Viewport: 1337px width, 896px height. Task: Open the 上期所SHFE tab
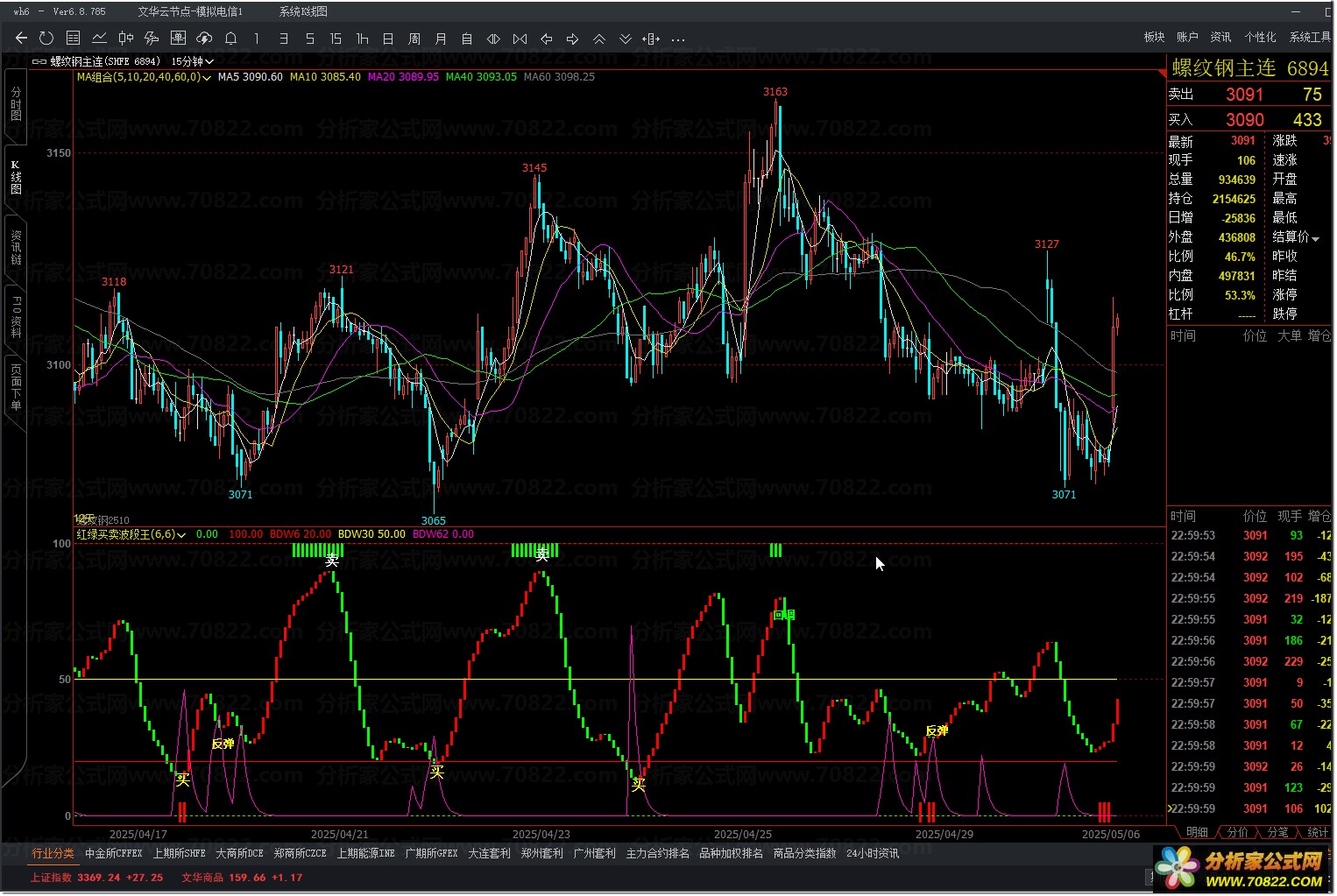click(180, 853)
